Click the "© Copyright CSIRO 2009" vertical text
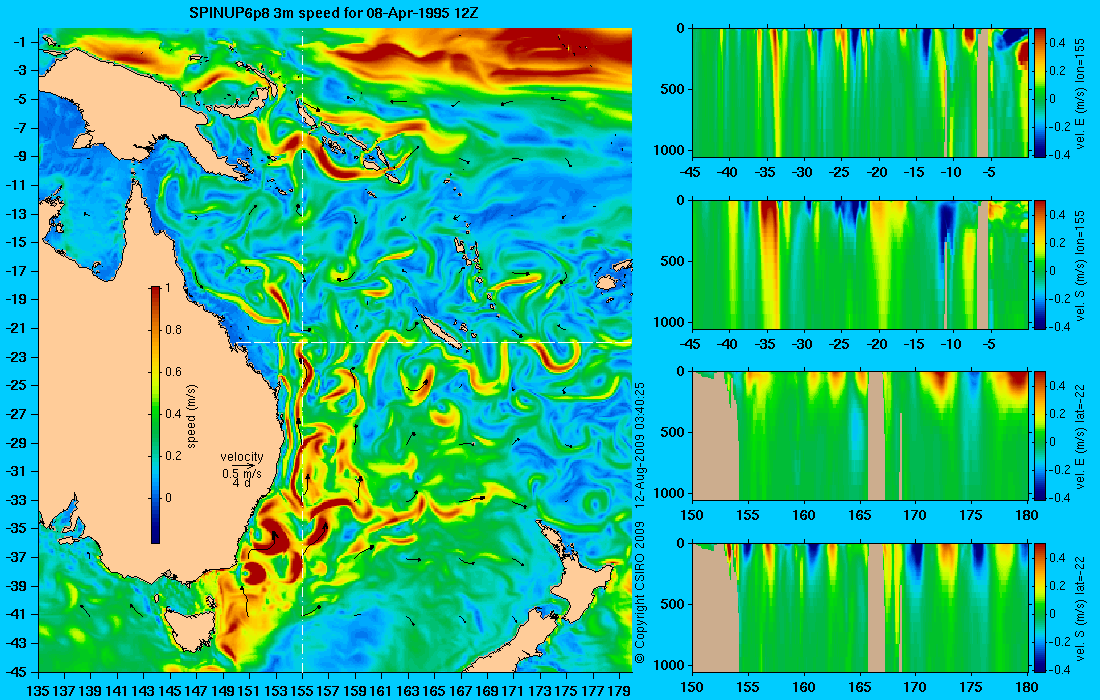The image size is (1100, 700). coord(640,593)
